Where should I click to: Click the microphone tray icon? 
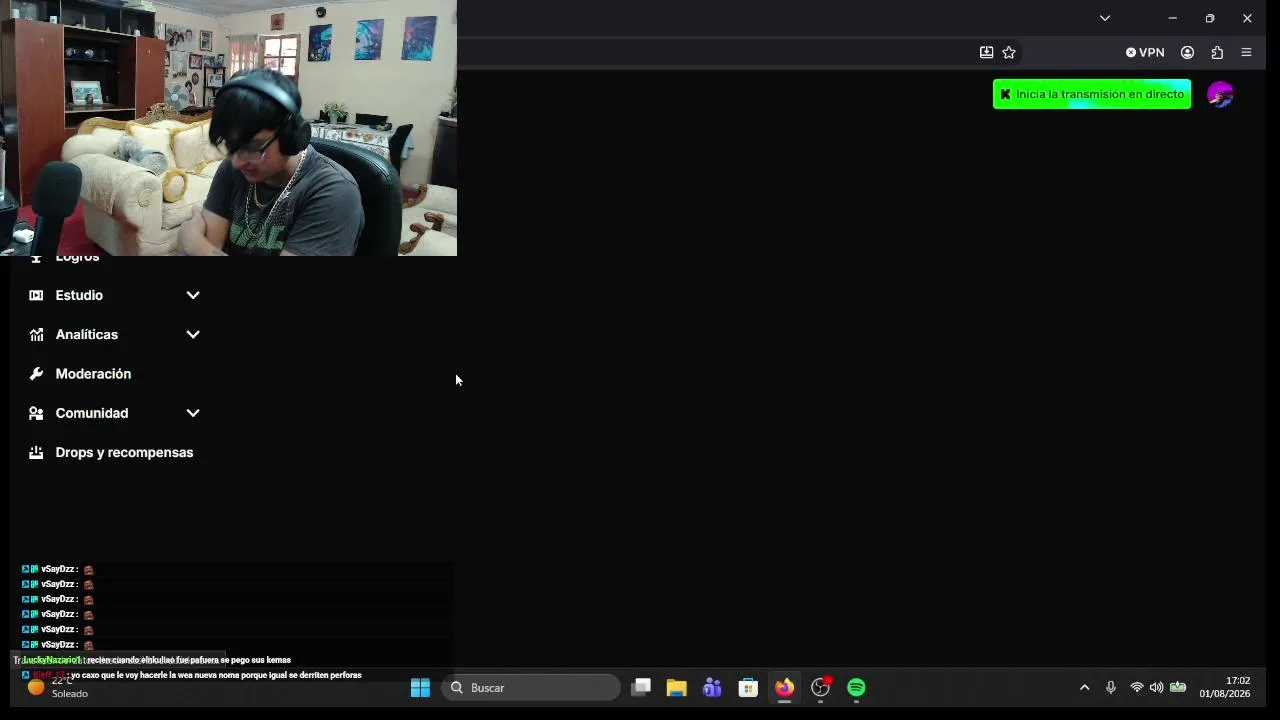point(1110,688)
